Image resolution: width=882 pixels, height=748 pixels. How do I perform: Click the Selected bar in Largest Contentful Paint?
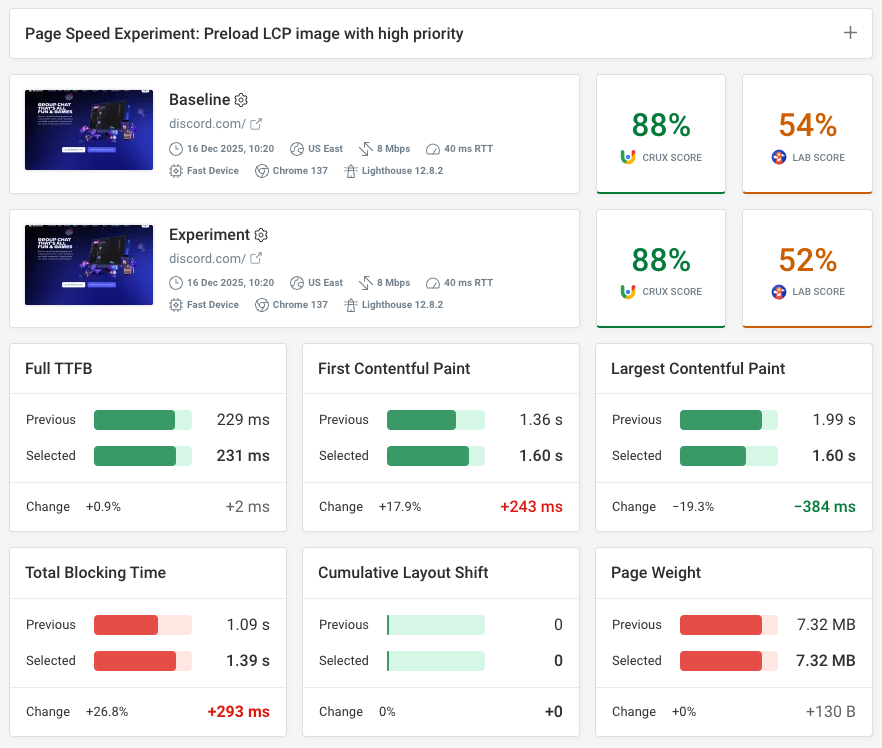(x=728, y=455)
